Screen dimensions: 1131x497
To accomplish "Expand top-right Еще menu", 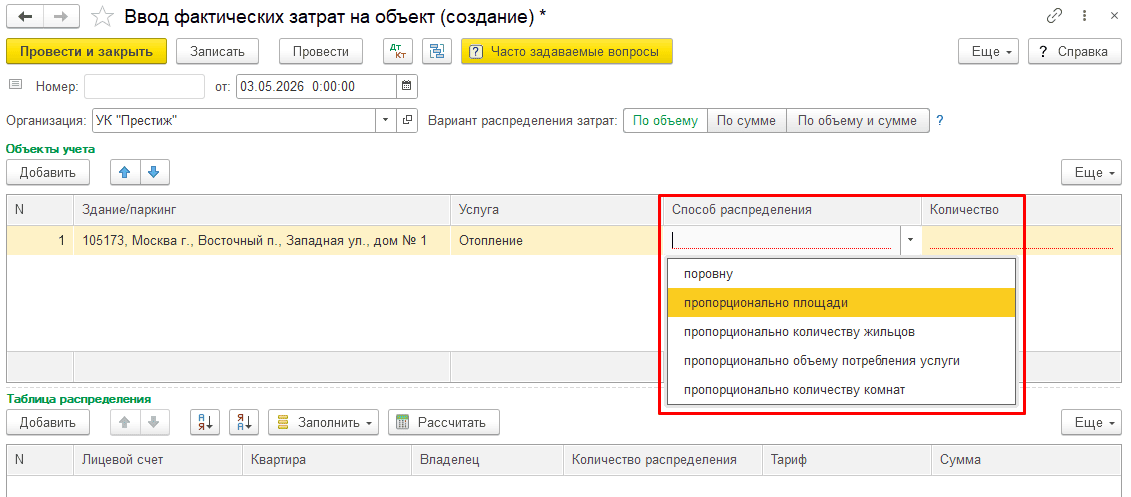I will (987, 51).
